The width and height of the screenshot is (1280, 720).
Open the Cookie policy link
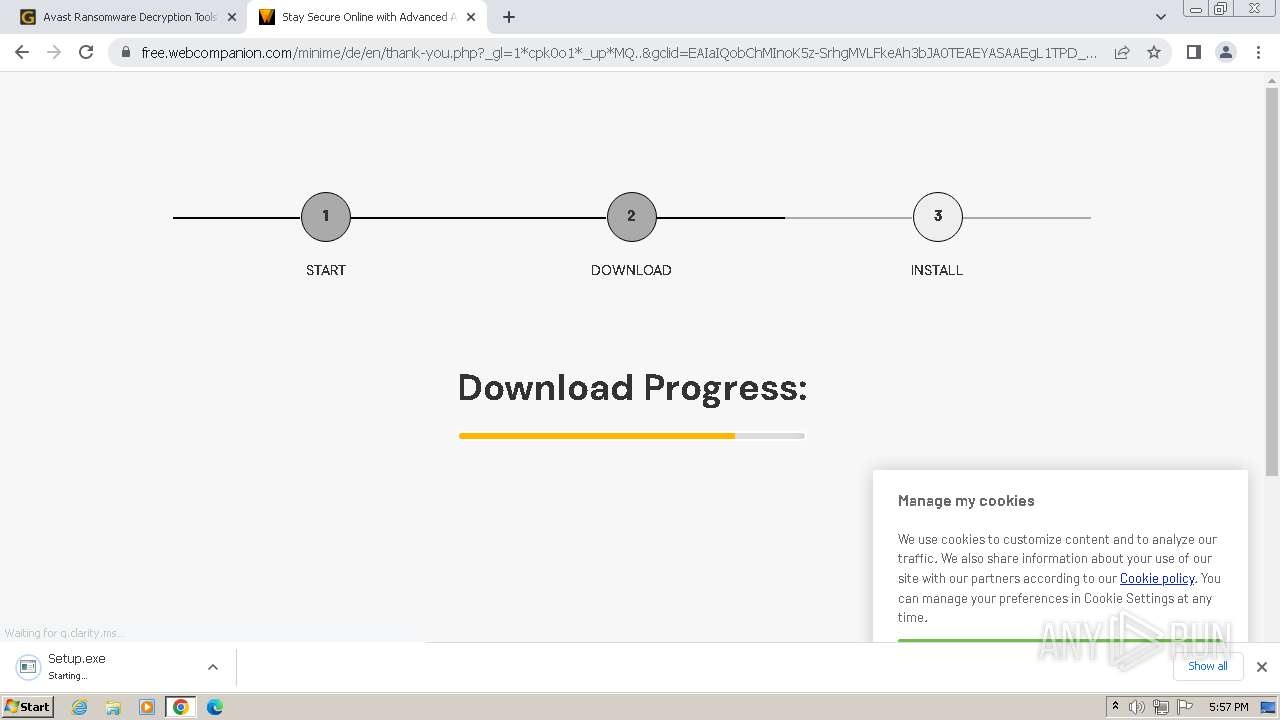[x=1157, y=578]
